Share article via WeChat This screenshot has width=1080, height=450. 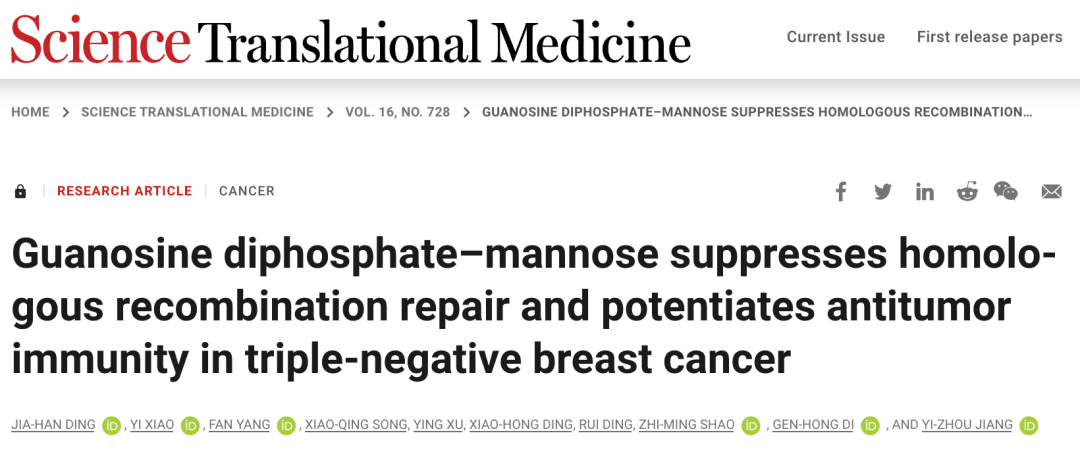click(x=1006, y=191)
